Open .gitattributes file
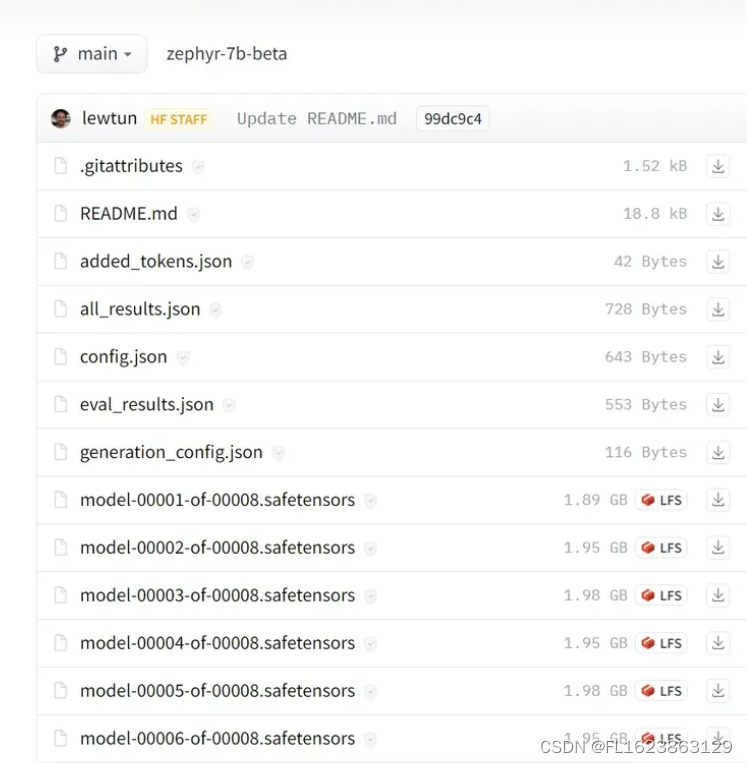747x763 pixels. pos(131,166)
